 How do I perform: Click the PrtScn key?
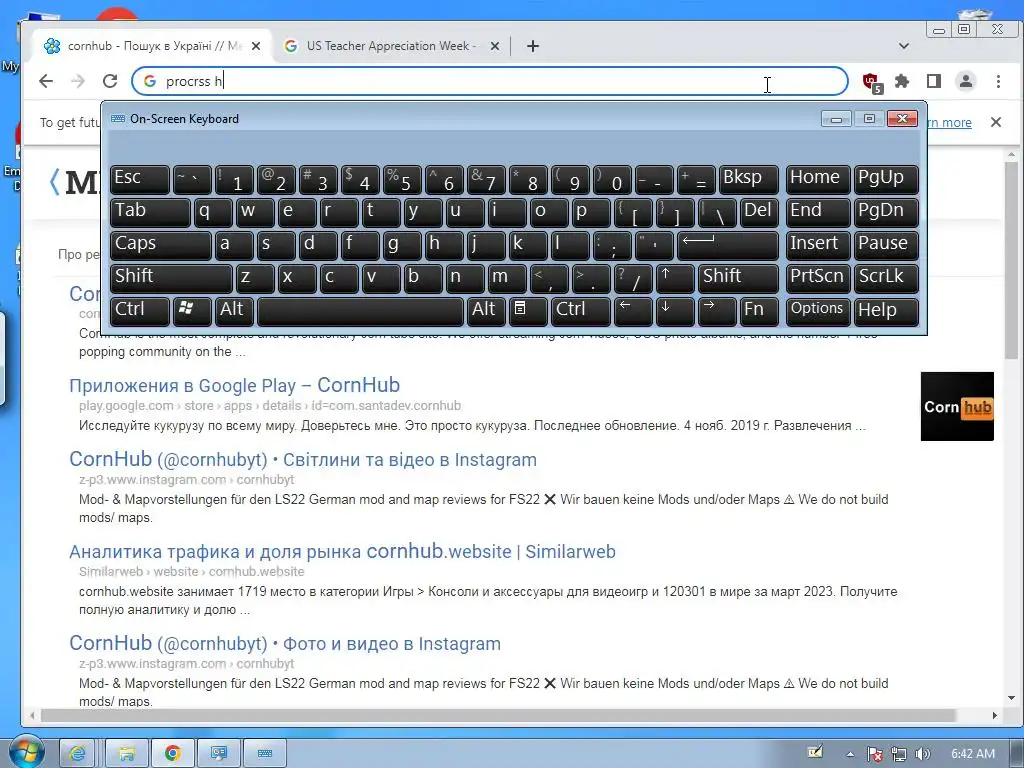[x=818, y=278]
